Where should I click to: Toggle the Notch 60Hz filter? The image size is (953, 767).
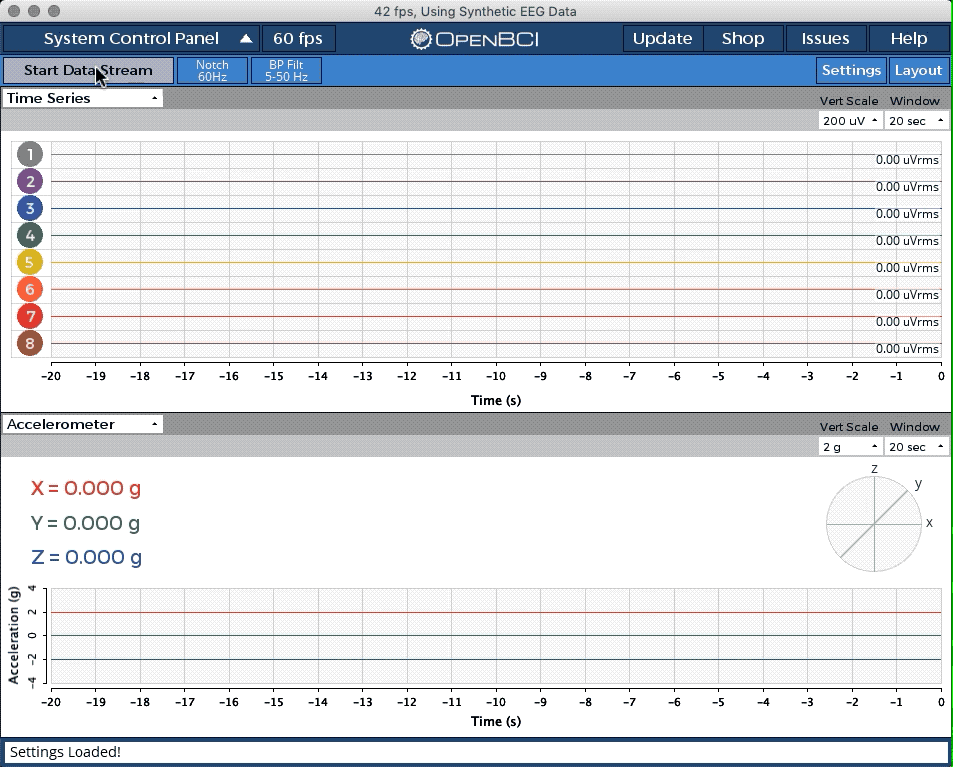tap(212, 71)
